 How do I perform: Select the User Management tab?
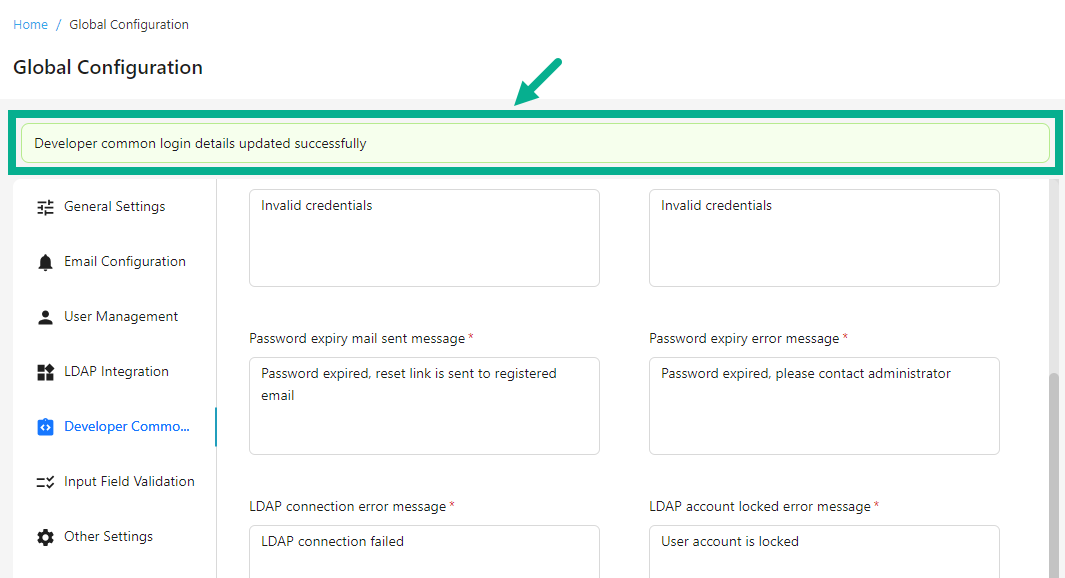click(x=120, y=317)
